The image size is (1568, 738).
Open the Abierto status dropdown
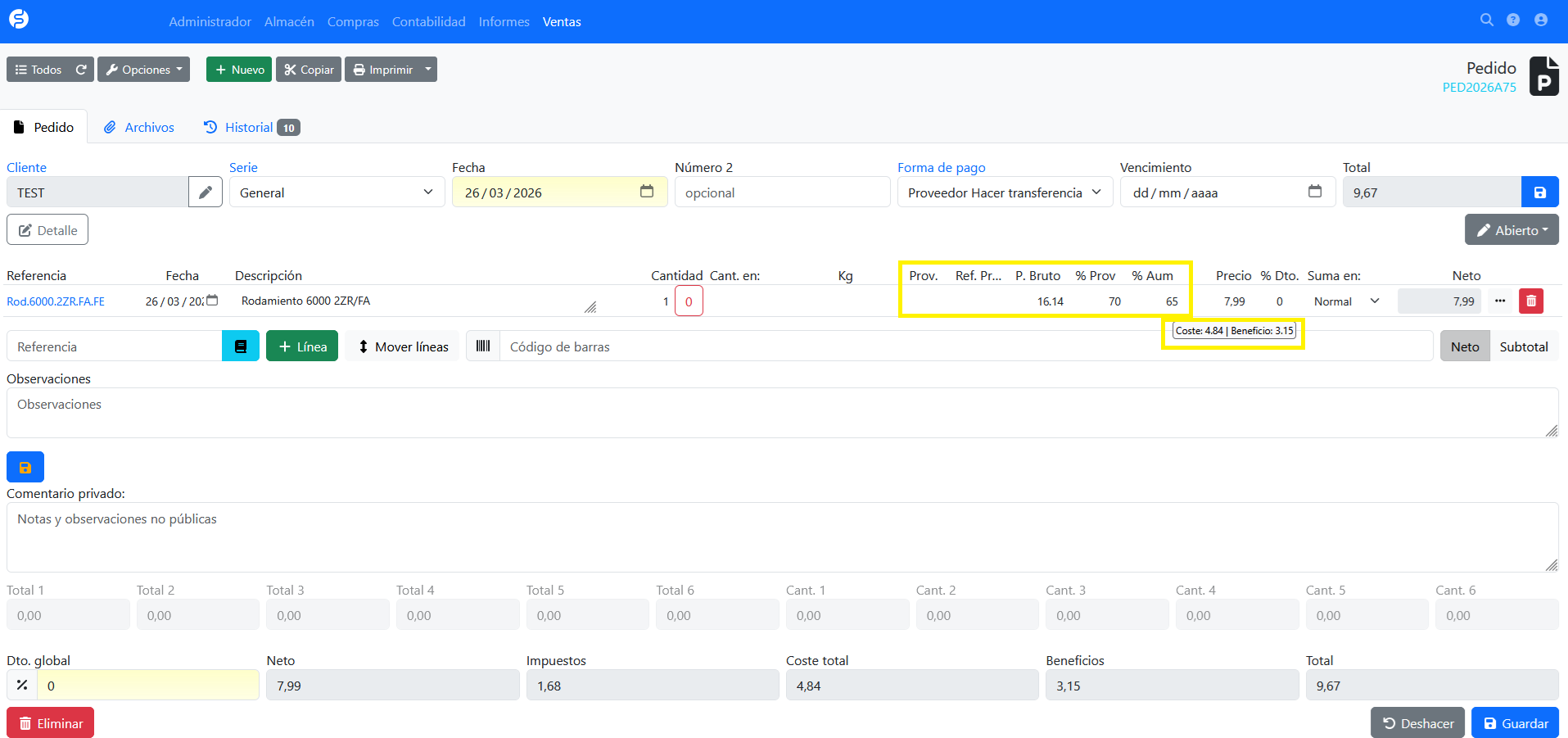1511,230
